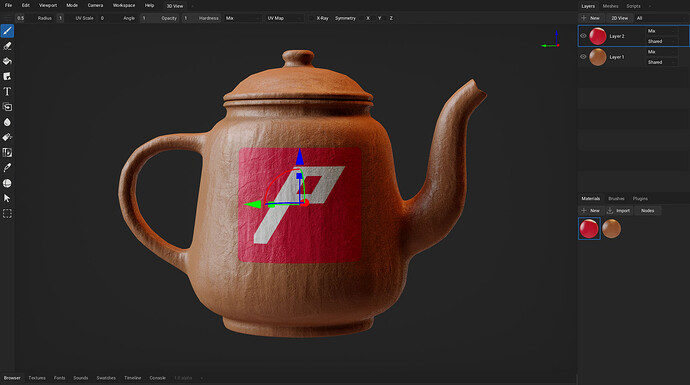The width and height of the screenshot is (690, 385).
Task: Select the Gizmo arrow tool
Action: pyautogui.click(x=7, y=198)
